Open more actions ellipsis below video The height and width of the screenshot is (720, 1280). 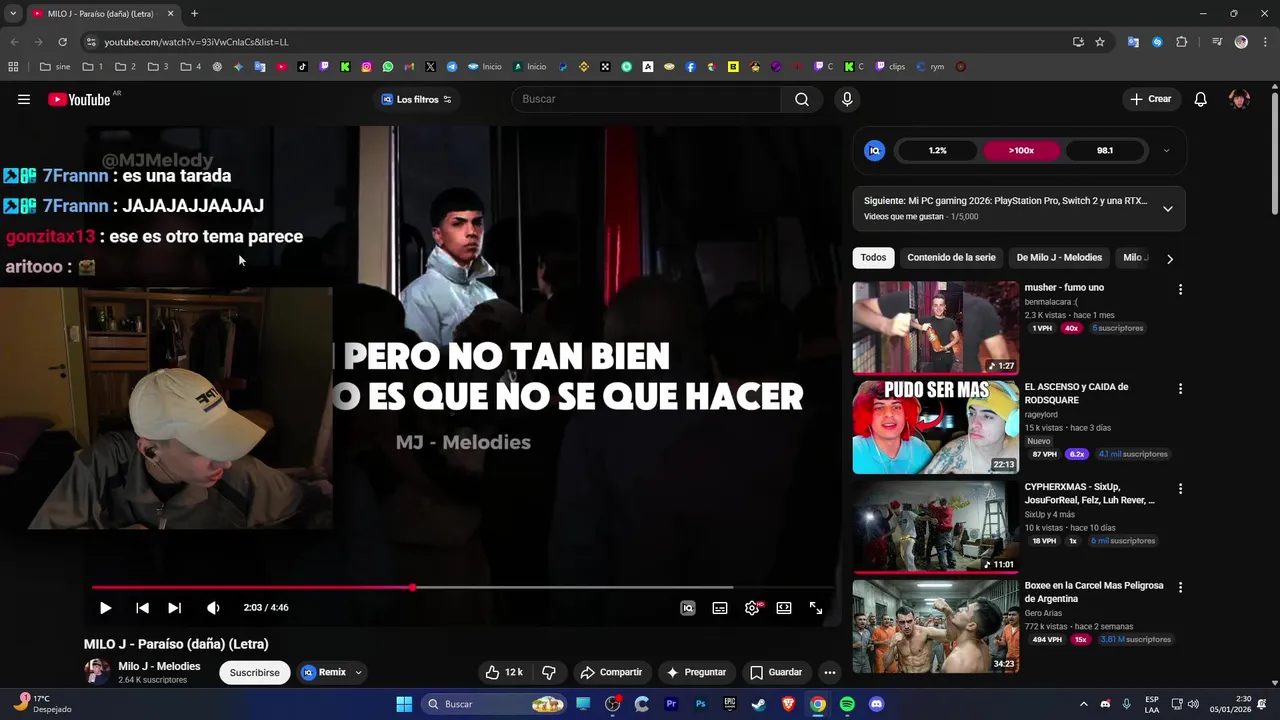[x=829, y=672]
